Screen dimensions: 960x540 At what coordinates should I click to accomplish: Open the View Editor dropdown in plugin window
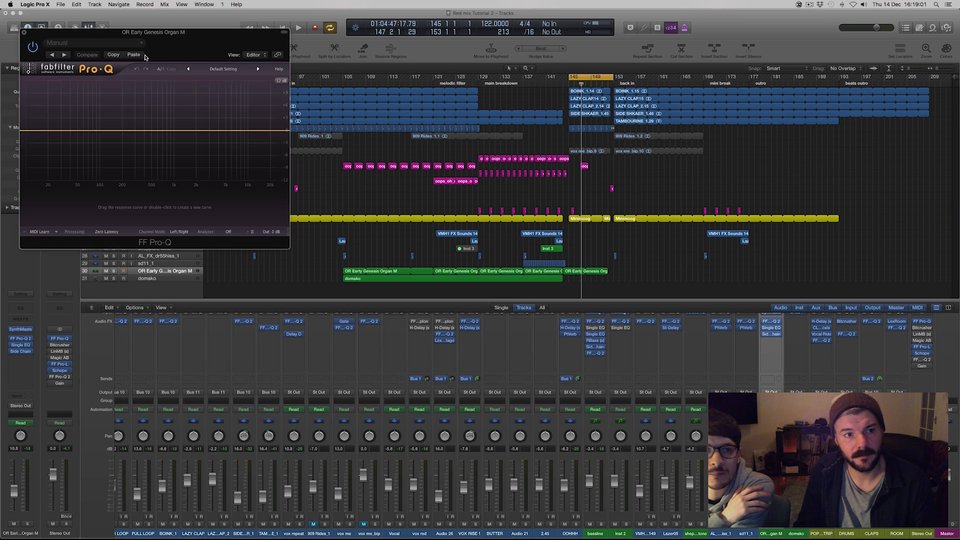[255, 54]
